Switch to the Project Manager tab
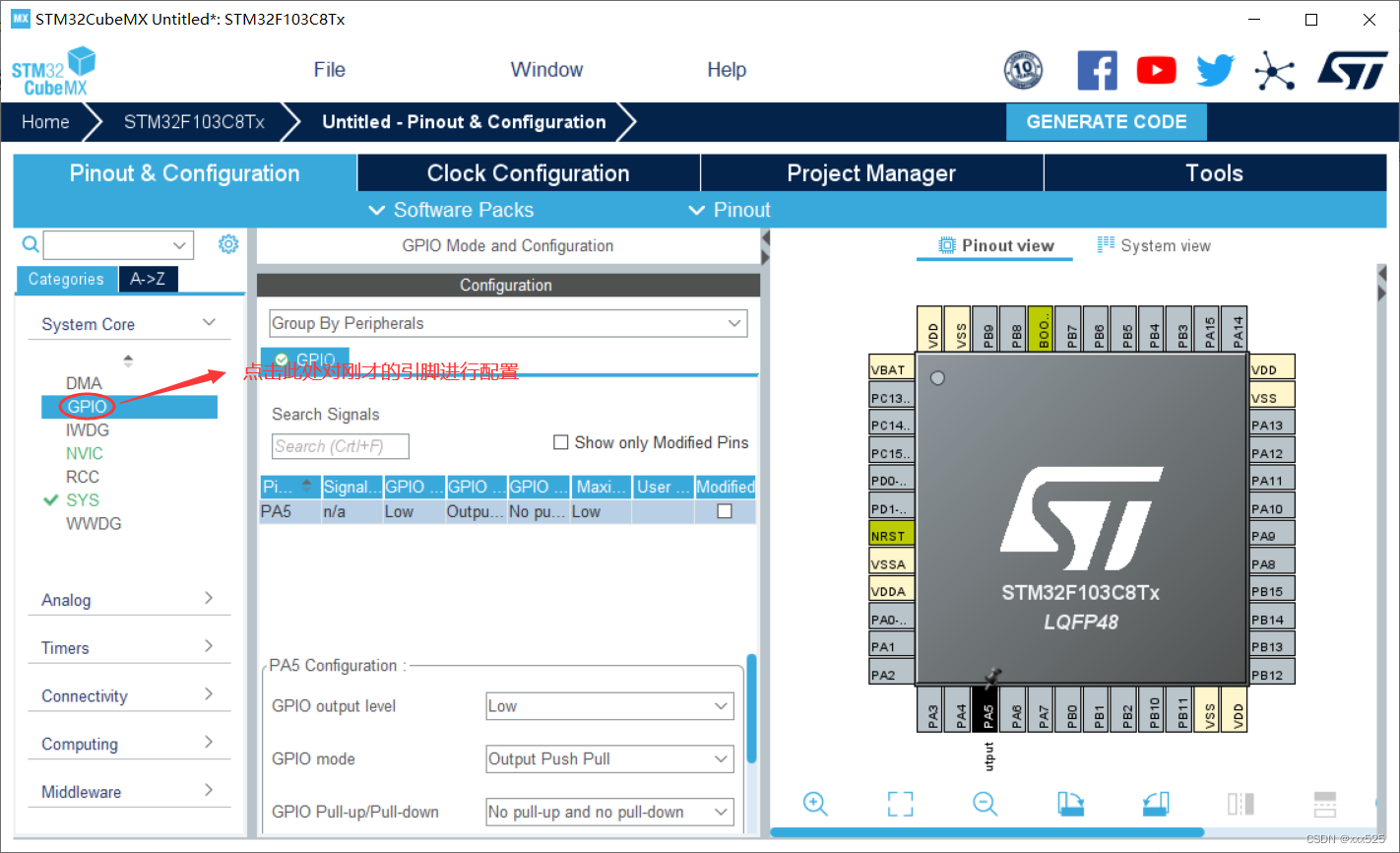The width and height of the screenshot is (1400, 853). (x=872, y=173)
